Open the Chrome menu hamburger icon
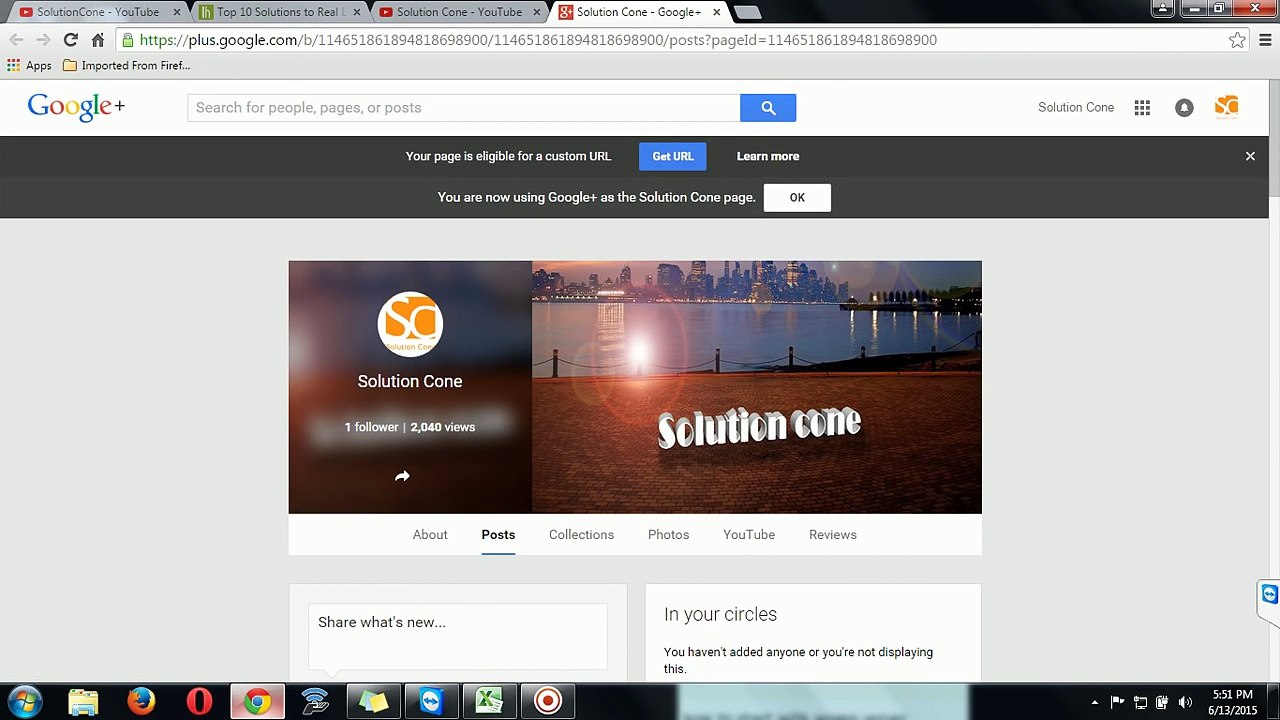 (1265, 40)
